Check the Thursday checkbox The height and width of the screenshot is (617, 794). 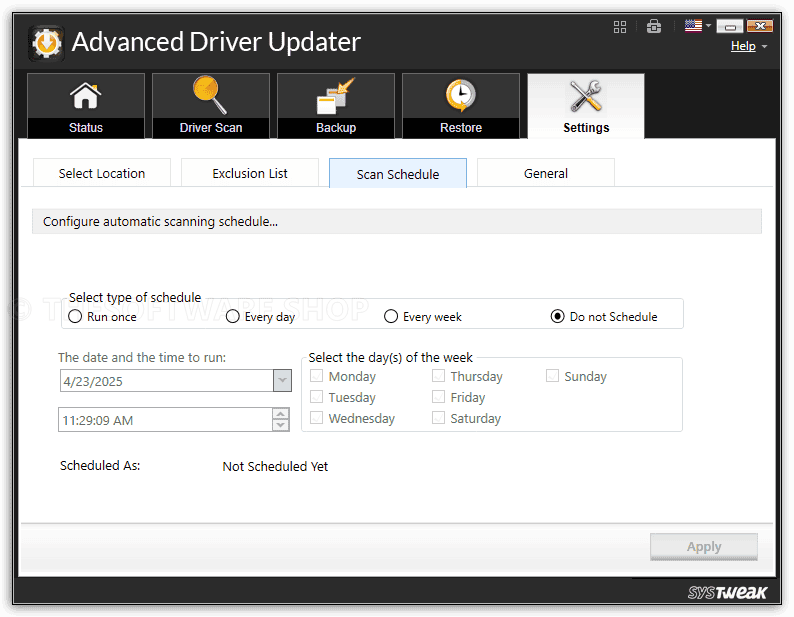click(x=439, y=376)
